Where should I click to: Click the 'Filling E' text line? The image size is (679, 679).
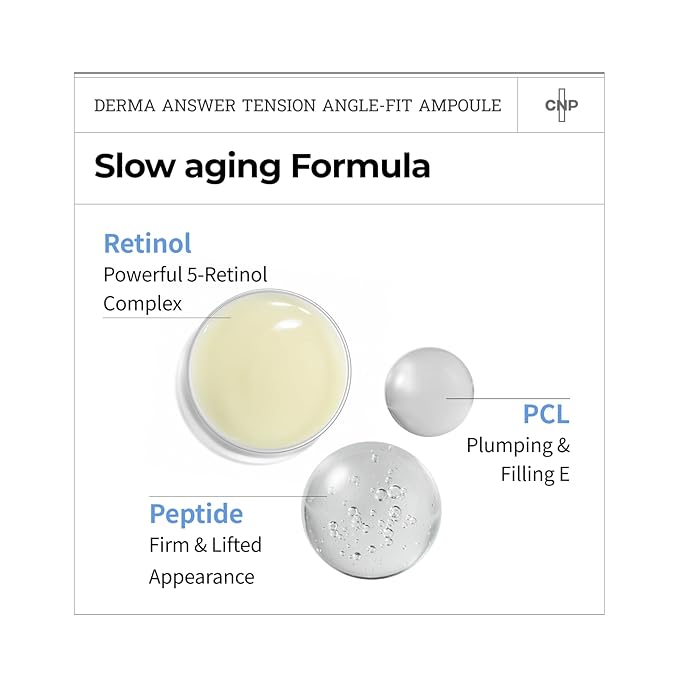(535, 475)
